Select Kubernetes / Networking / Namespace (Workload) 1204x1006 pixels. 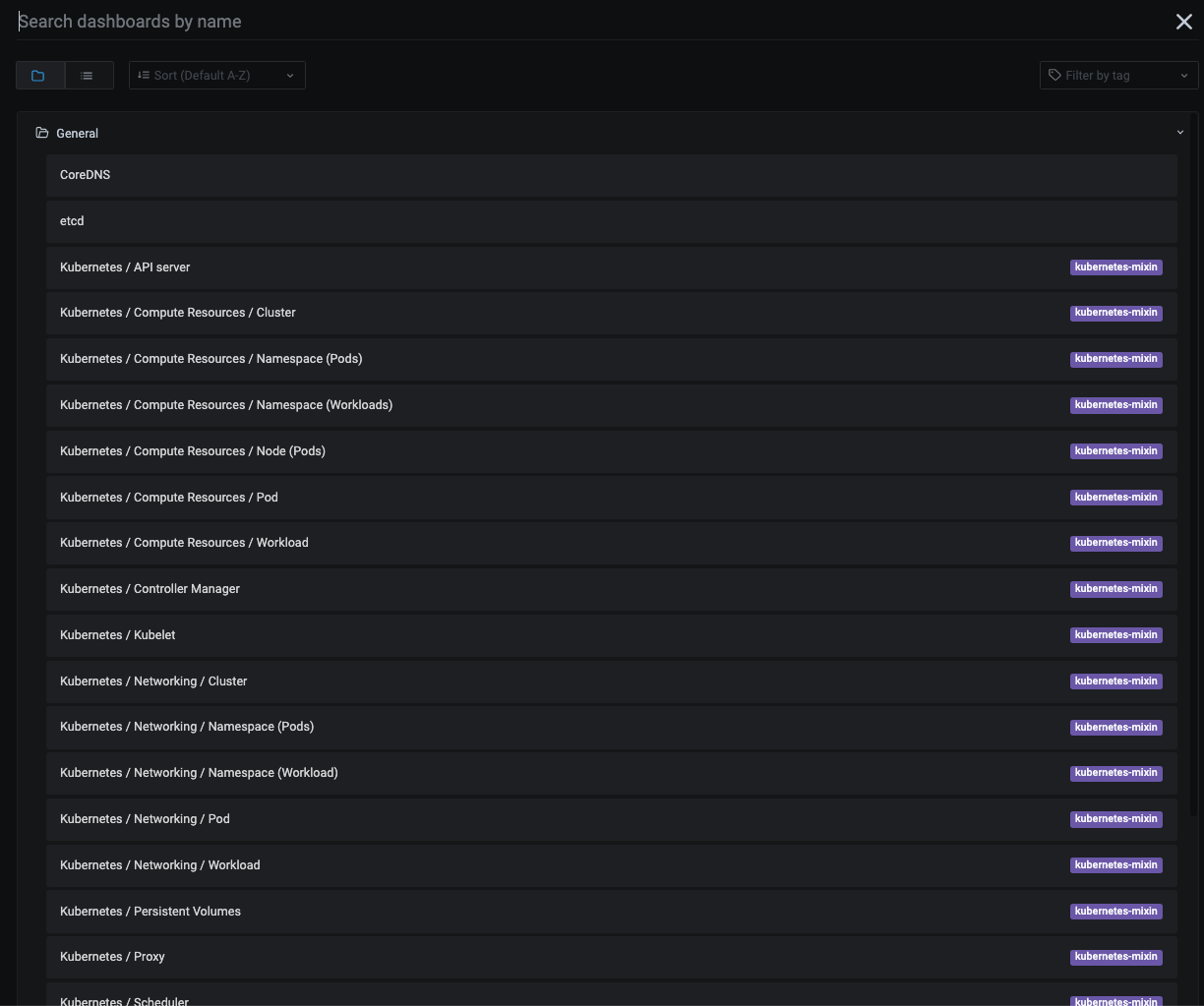[x=199, y=773]
